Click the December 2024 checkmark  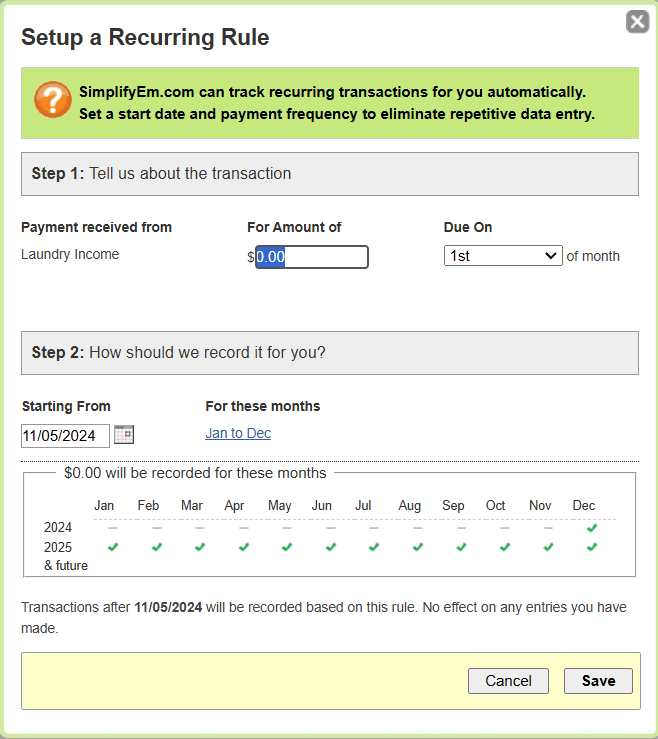[x=592, y=527]
